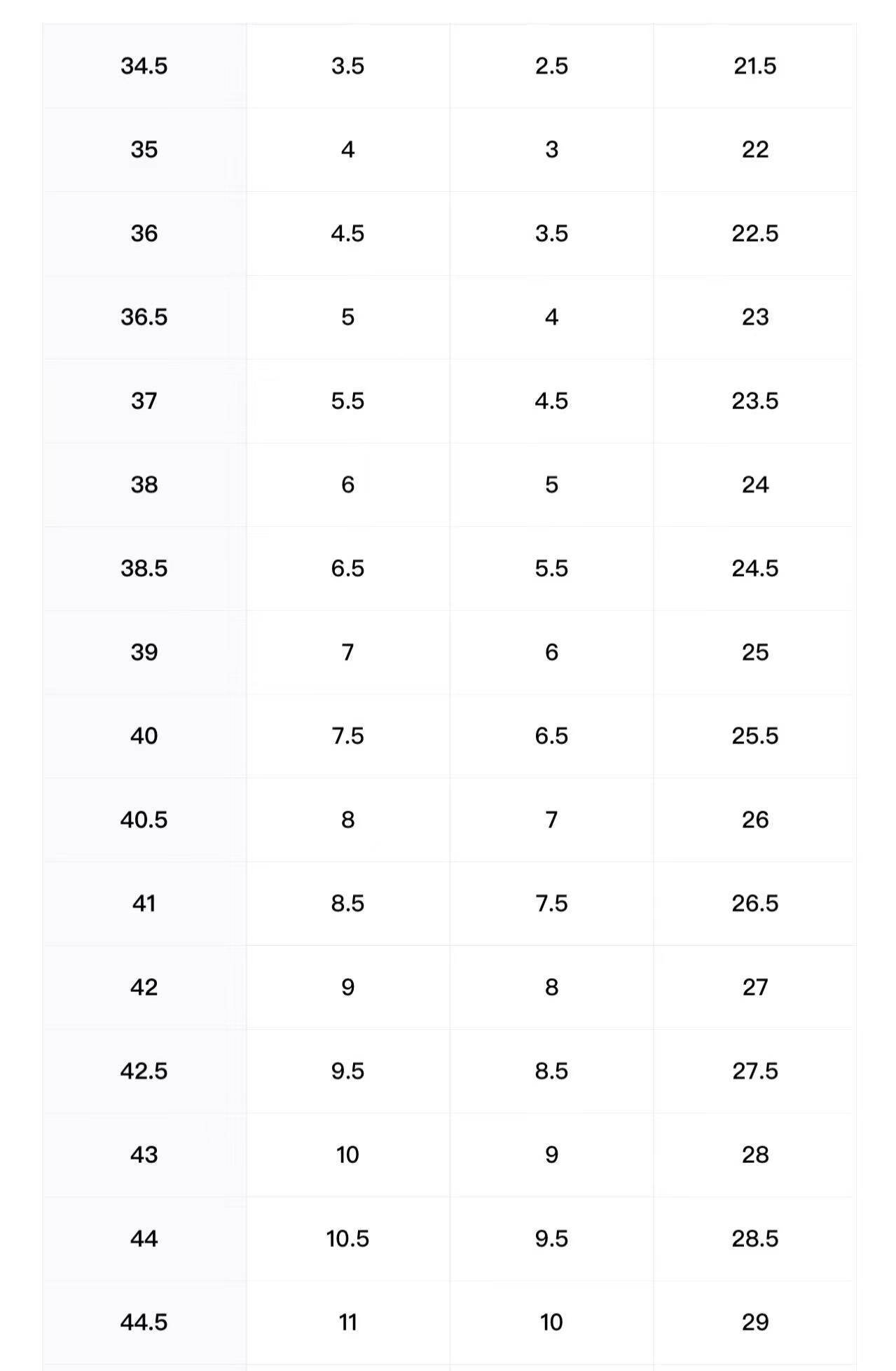Select the 40.5 size cell

pyautogui.click(x=144, y=820)
